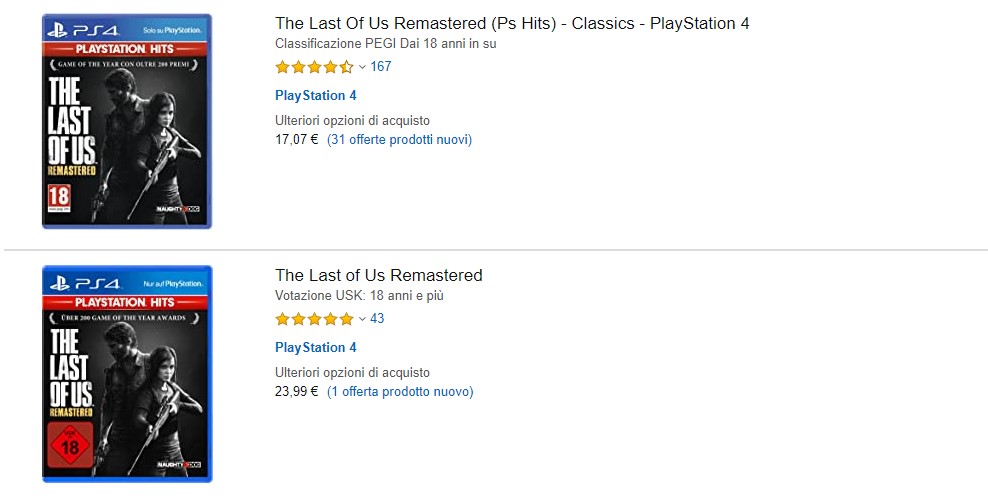
Task: Click the 17,07 € price
Action: pos(296,140)
